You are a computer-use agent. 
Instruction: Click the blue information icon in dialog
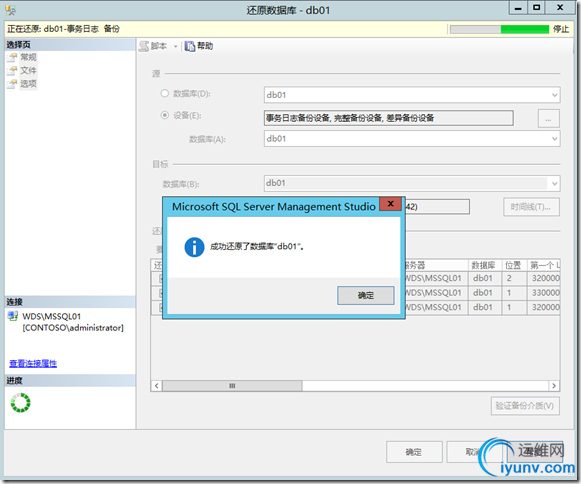(194, 247)
